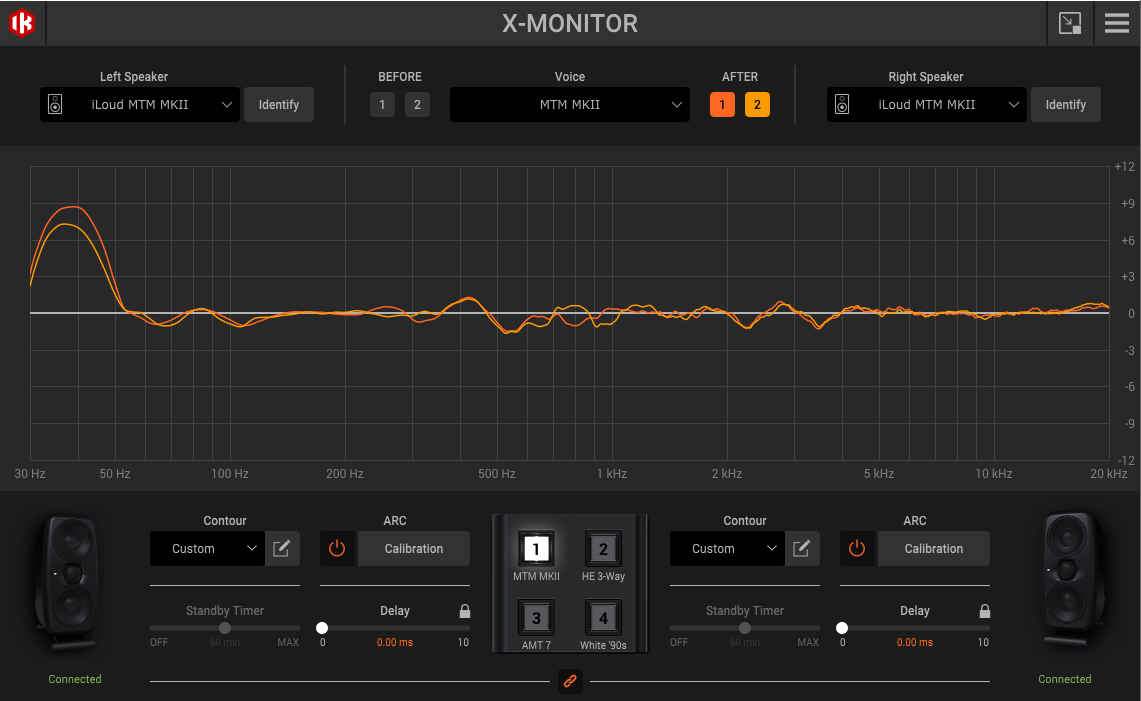Start left ARC Calibration
1141x701 pixels.
pyautogui.click(x=413, y=548)
